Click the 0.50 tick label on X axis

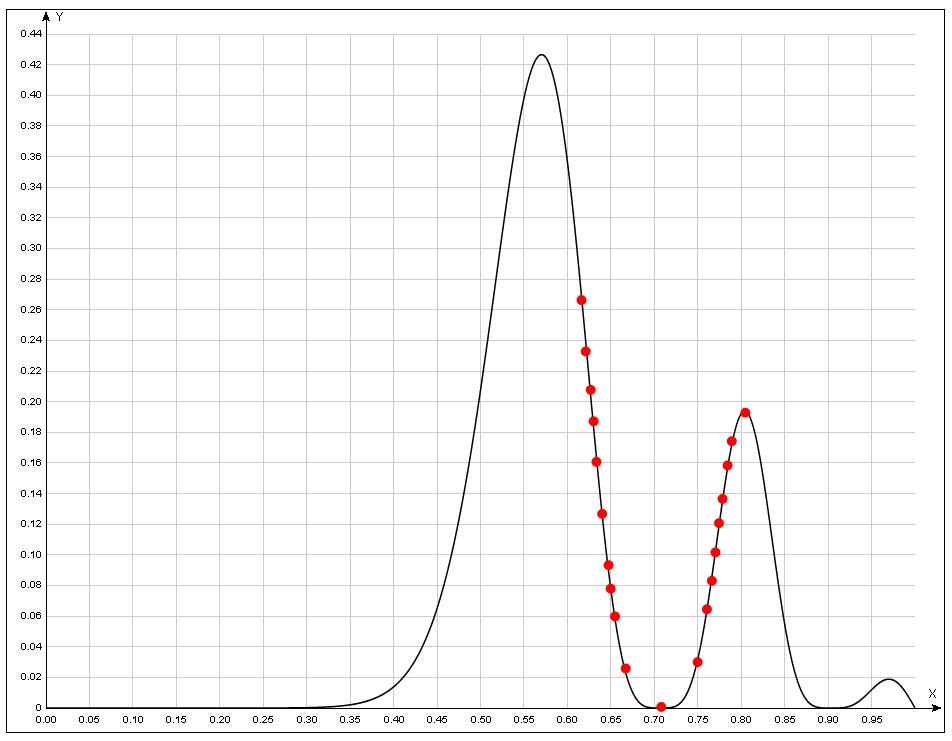[x=481, y=719]
